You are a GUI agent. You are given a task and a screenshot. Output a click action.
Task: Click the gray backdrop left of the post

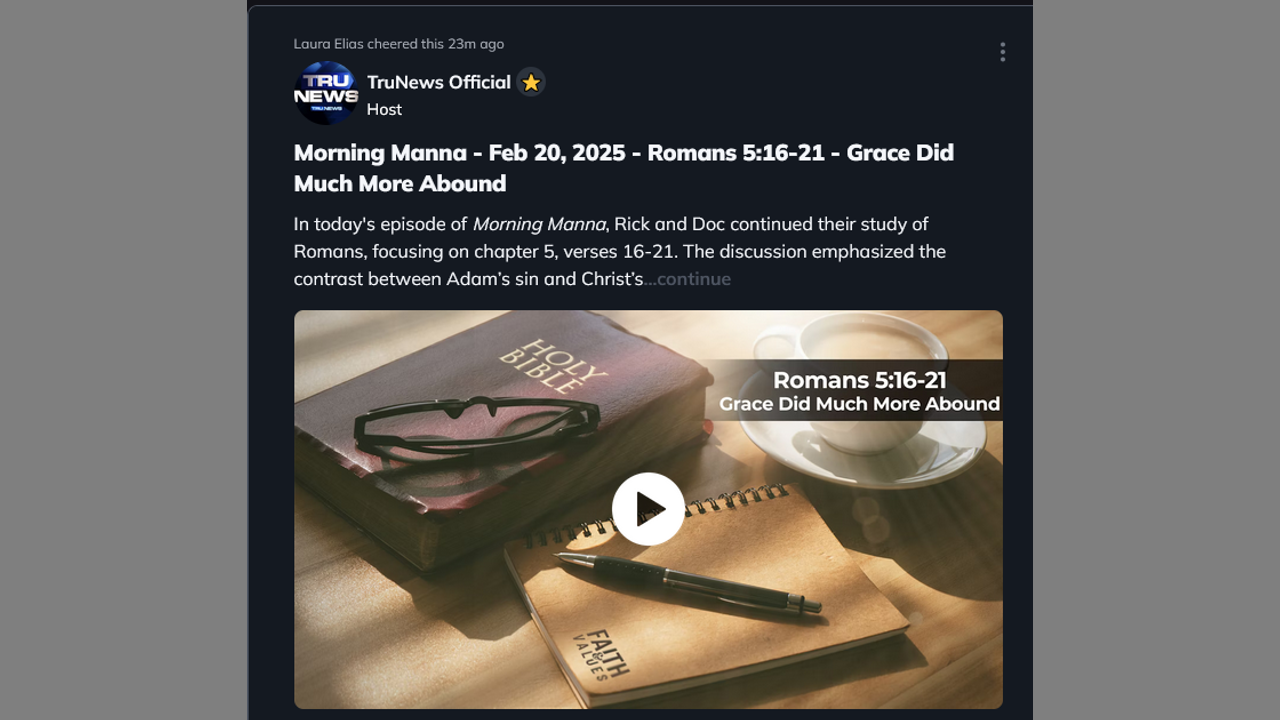(123, 360)
